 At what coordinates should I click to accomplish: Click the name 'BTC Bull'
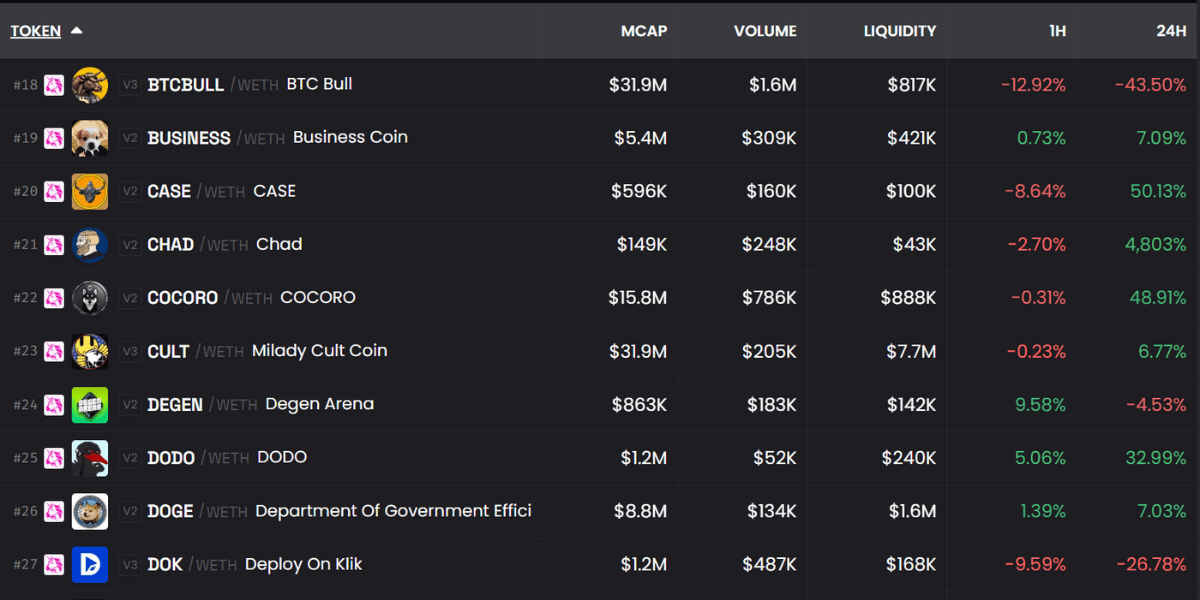coord(319,84)
